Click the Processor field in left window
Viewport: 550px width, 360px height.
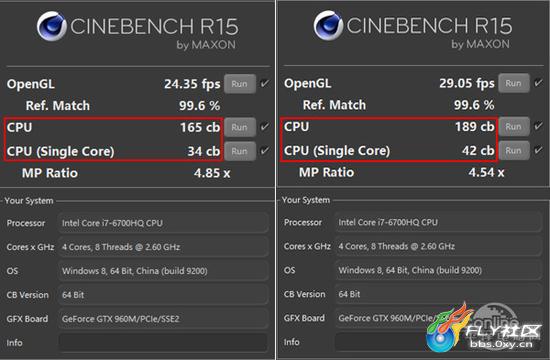[163, 223]
